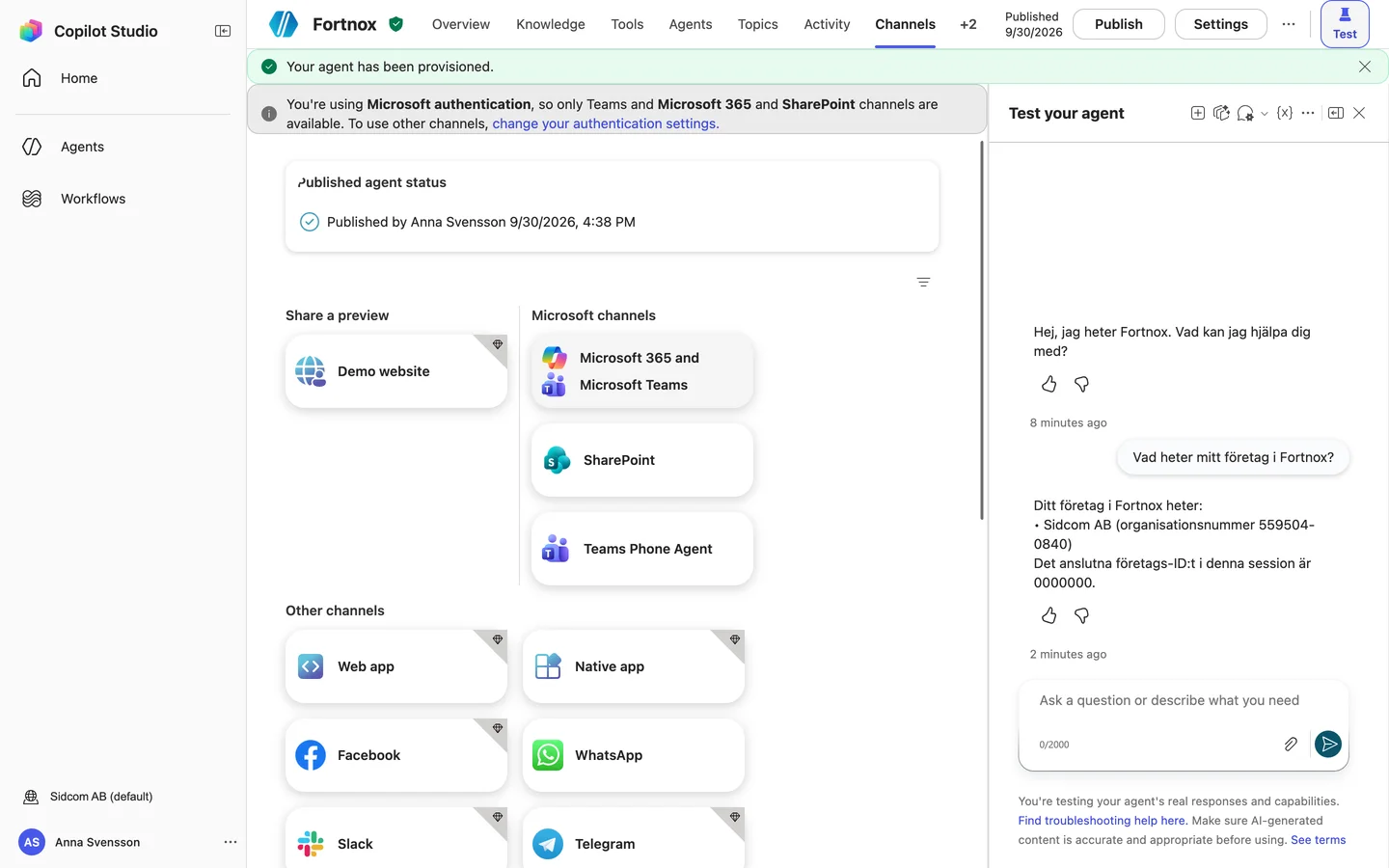This screenshot has width=1389, height=868.
Task: Dislike the Sidcom AB company answer
Action: coord(1082,615)
